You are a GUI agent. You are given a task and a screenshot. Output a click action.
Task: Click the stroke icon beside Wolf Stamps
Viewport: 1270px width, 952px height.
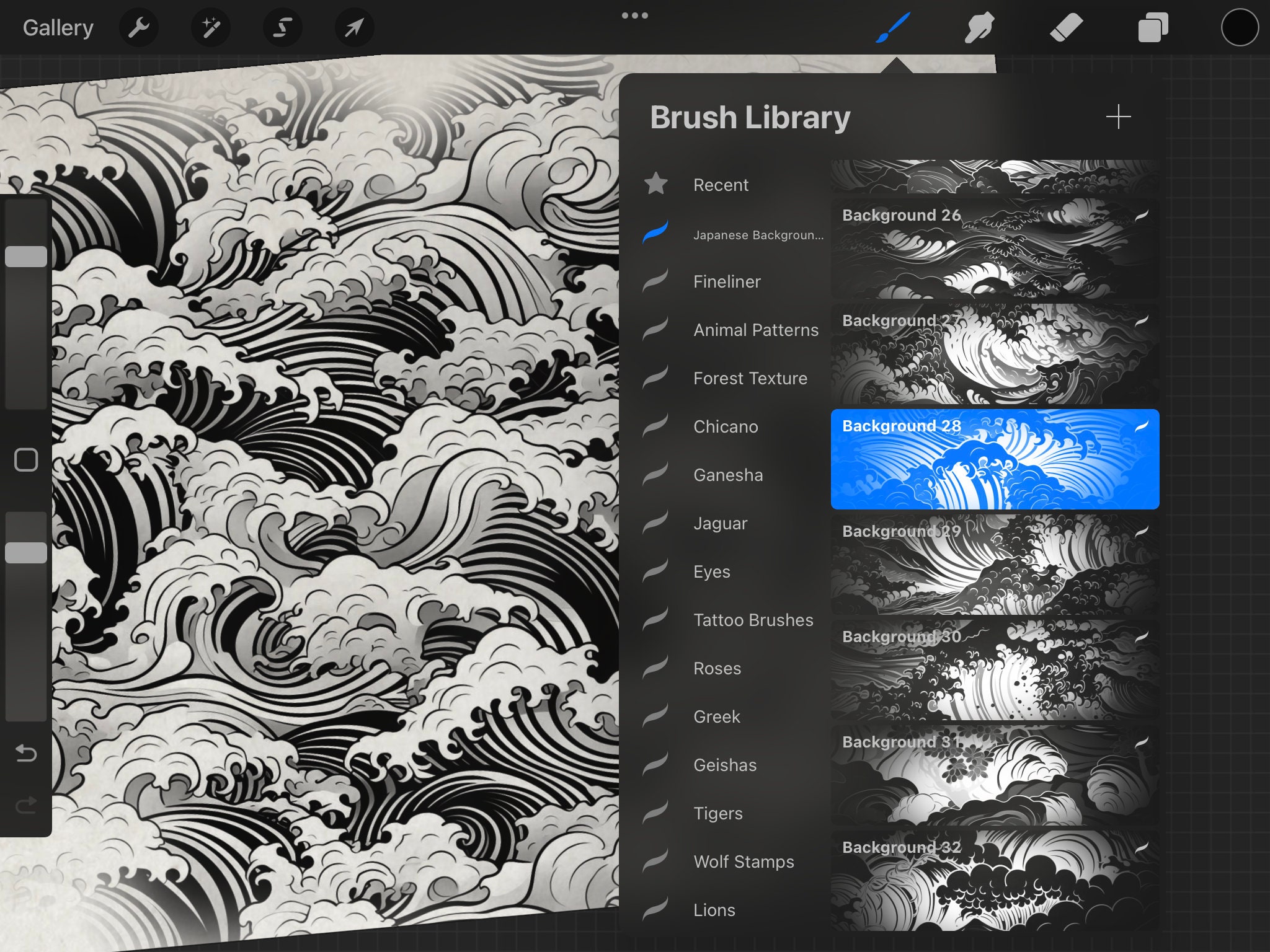tap(655, 860)
